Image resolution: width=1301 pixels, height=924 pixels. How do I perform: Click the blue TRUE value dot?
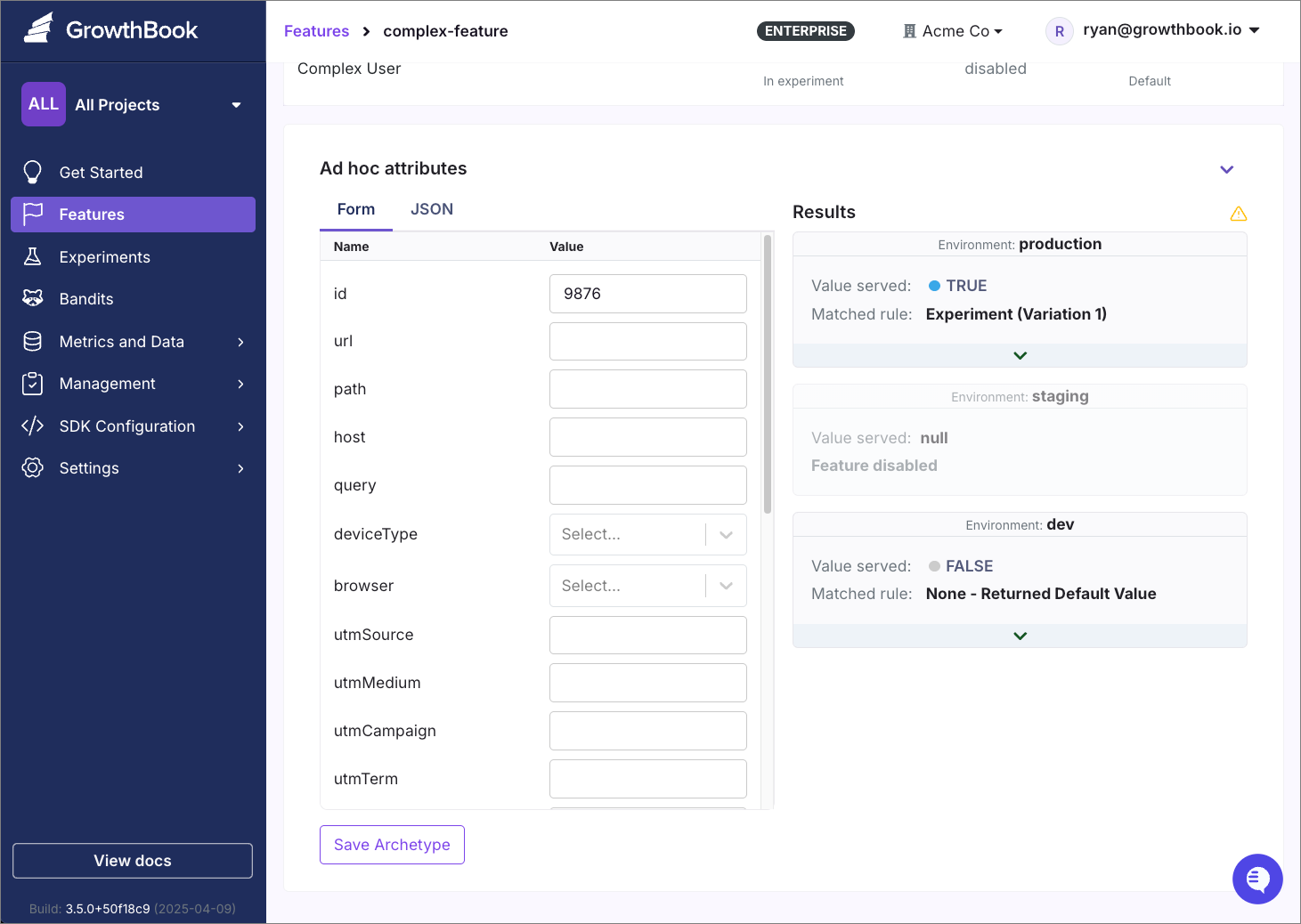click(934, 286)
